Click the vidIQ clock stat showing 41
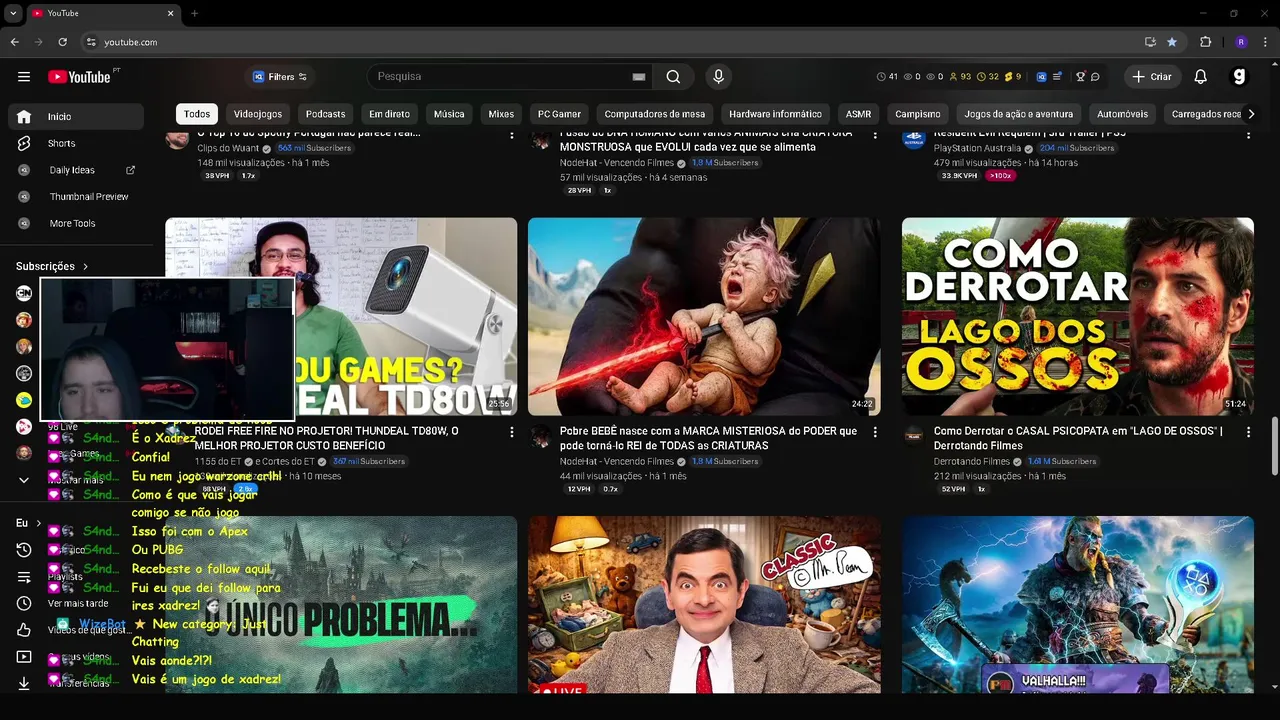This screenshot has width=1280, height=720. [x=887, y=77]
